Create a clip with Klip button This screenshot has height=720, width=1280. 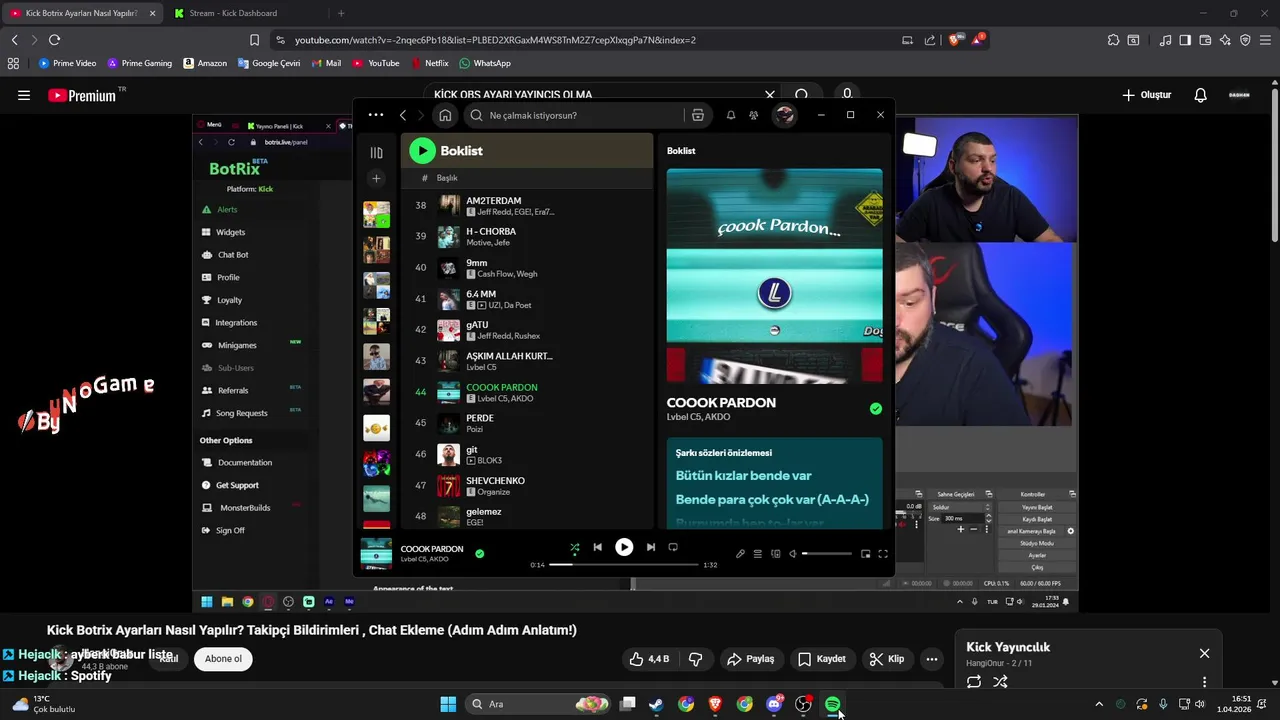tap(886, 659)
